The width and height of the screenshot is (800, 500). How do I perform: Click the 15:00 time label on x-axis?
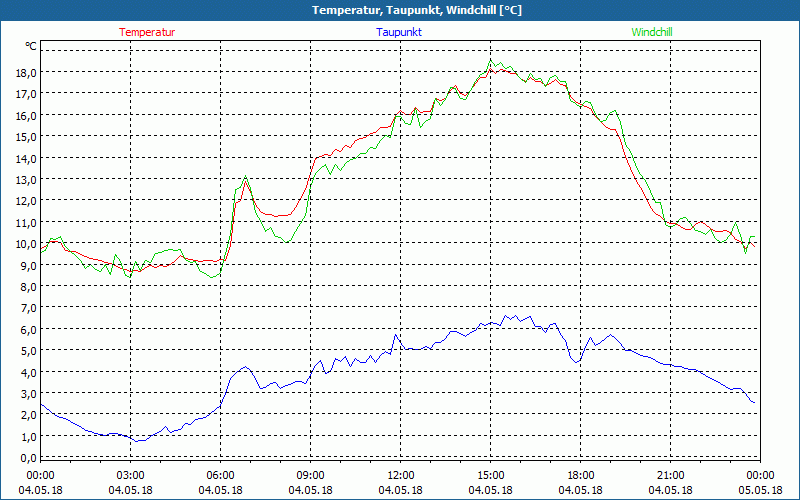coord(490,476)
